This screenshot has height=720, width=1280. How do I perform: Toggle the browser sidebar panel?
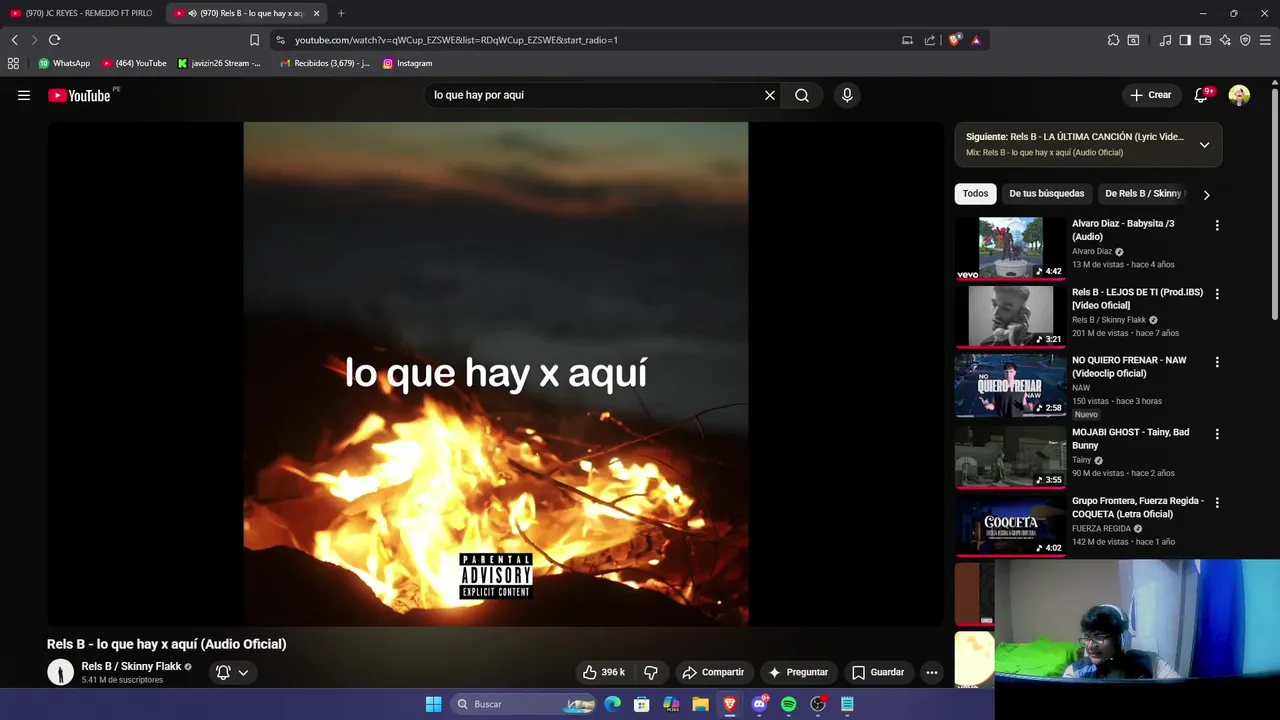pyautogui.click(x=1185, y=40)
